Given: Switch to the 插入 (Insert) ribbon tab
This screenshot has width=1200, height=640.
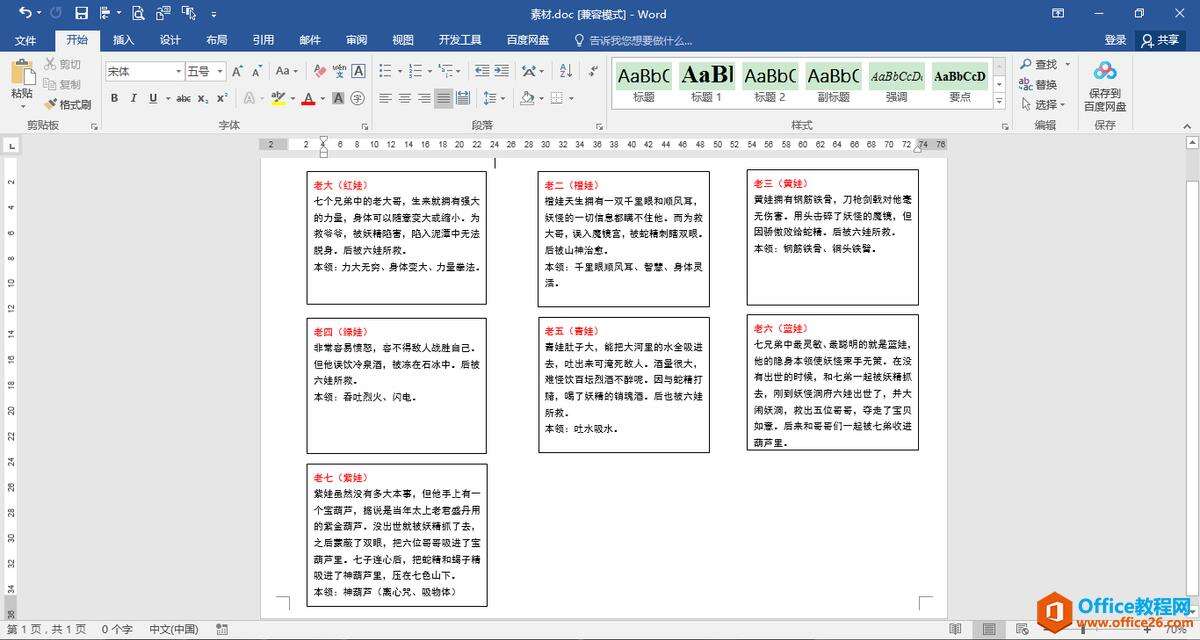Looking at the screenshot, I should coord(124,40).
